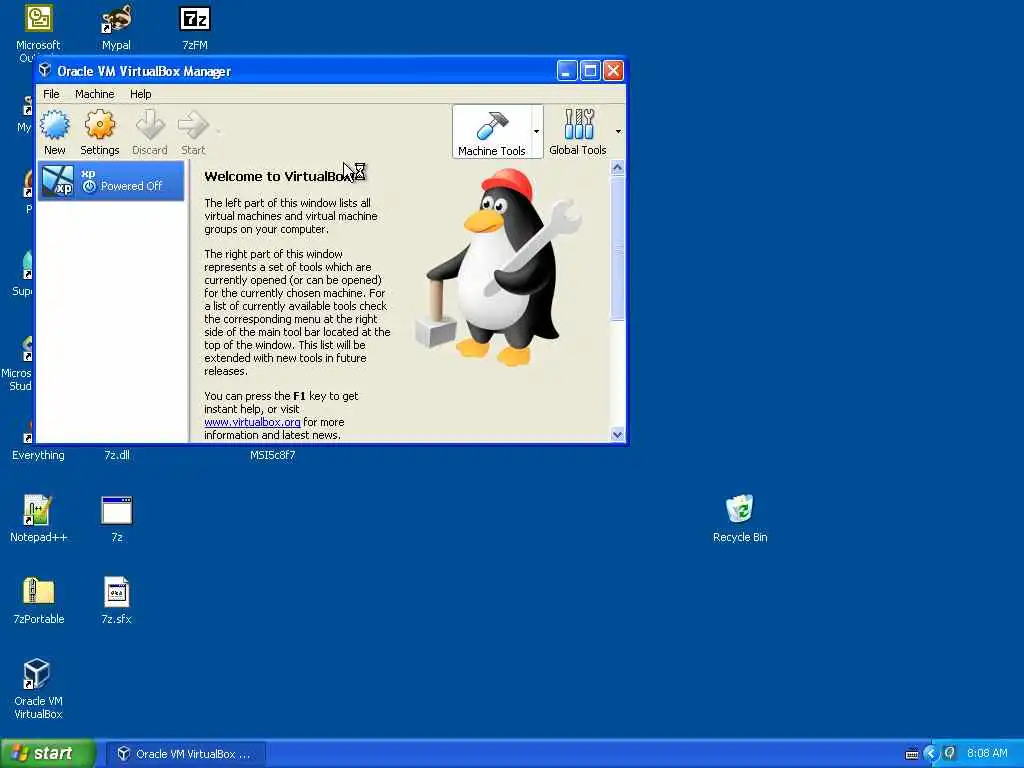Select the Global Tools button

coord(578,133)
